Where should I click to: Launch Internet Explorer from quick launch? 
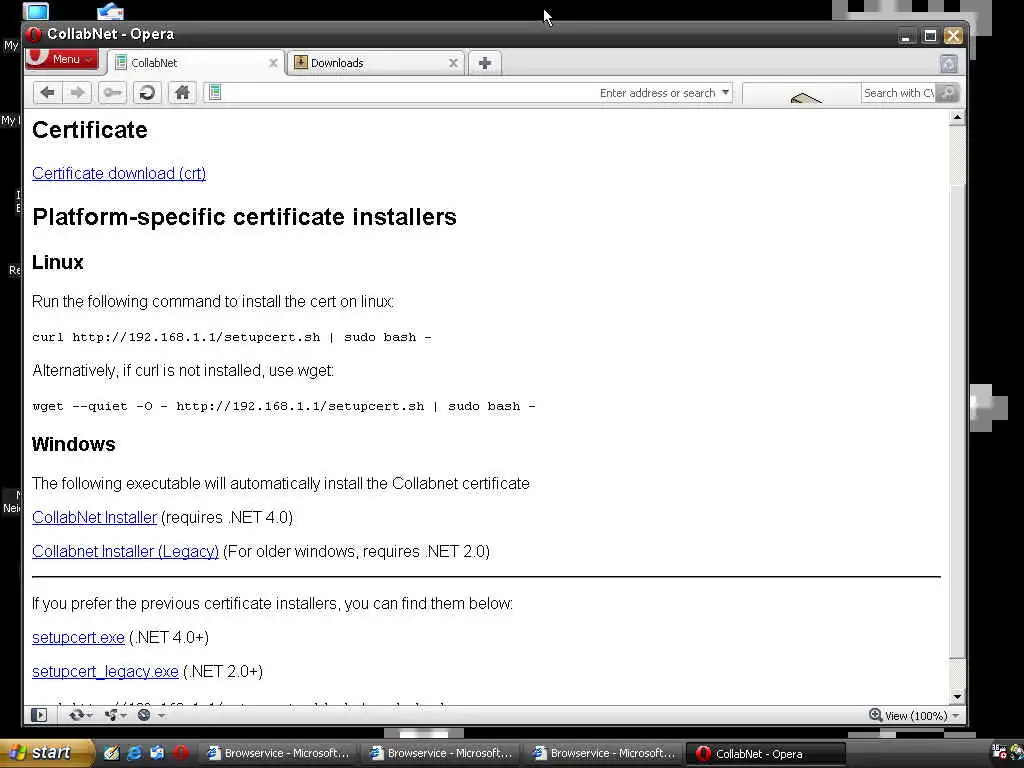(134, 753)
